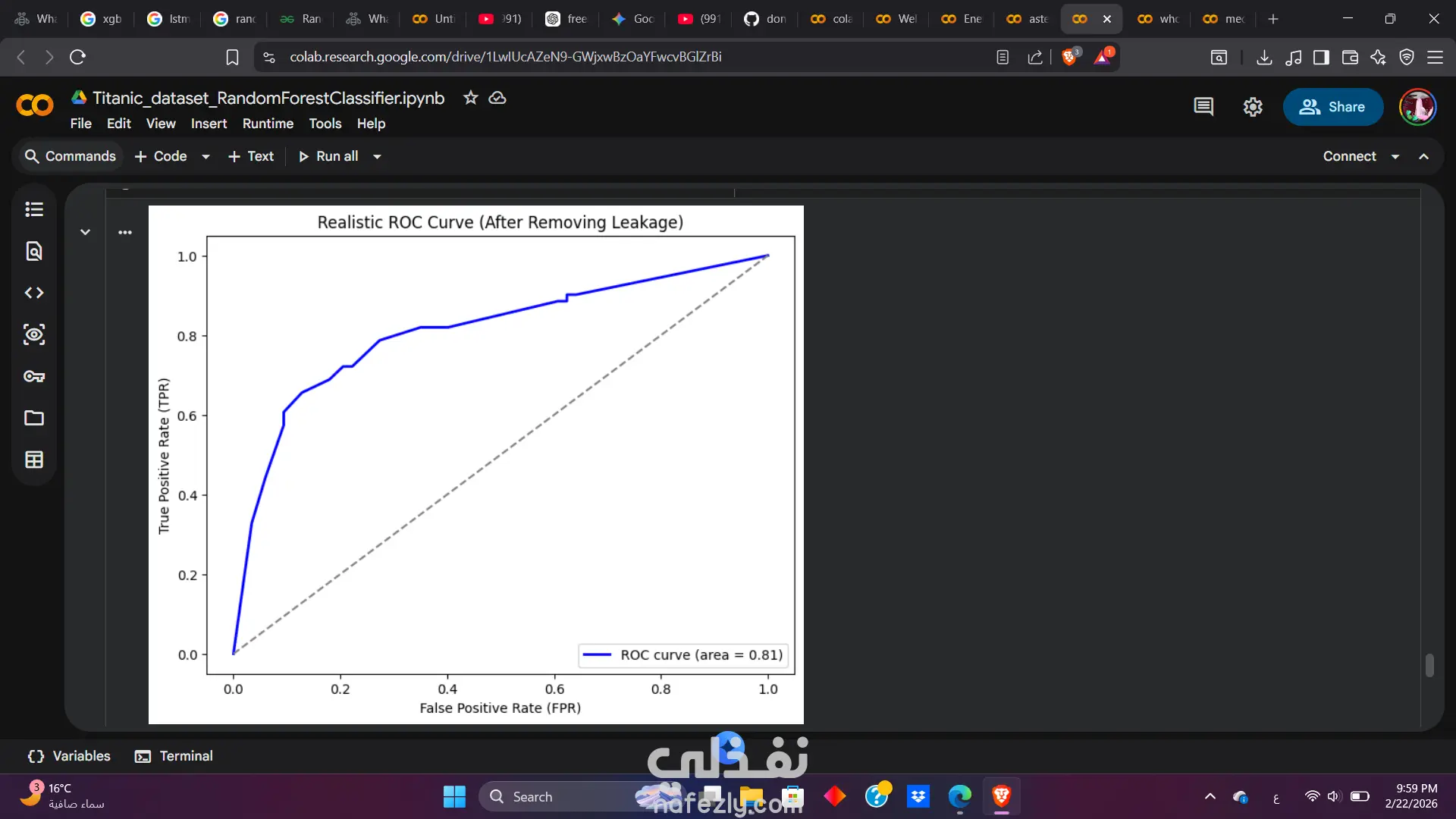Toggle browser sidebar panel icon
The image size is (1456, 819).
click(1321, 57)
